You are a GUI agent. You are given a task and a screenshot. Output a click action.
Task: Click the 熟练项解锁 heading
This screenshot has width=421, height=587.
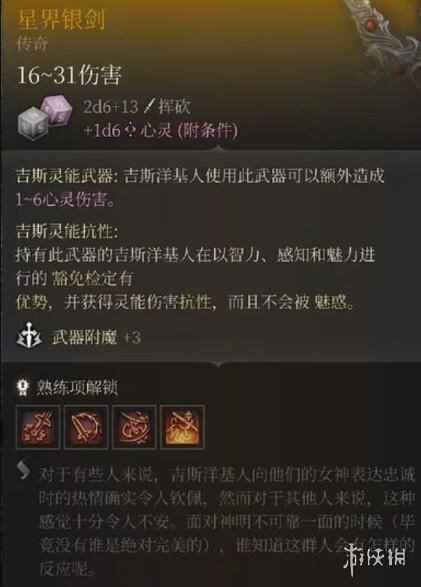(77, 387)
